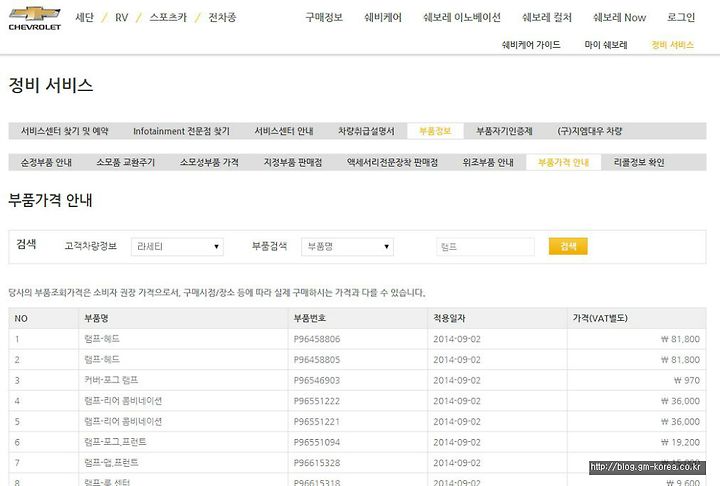Open the 위조부품 안내 sub-tab
The image size is (720, 486).
pyautogui.click(x=488, y=162)
